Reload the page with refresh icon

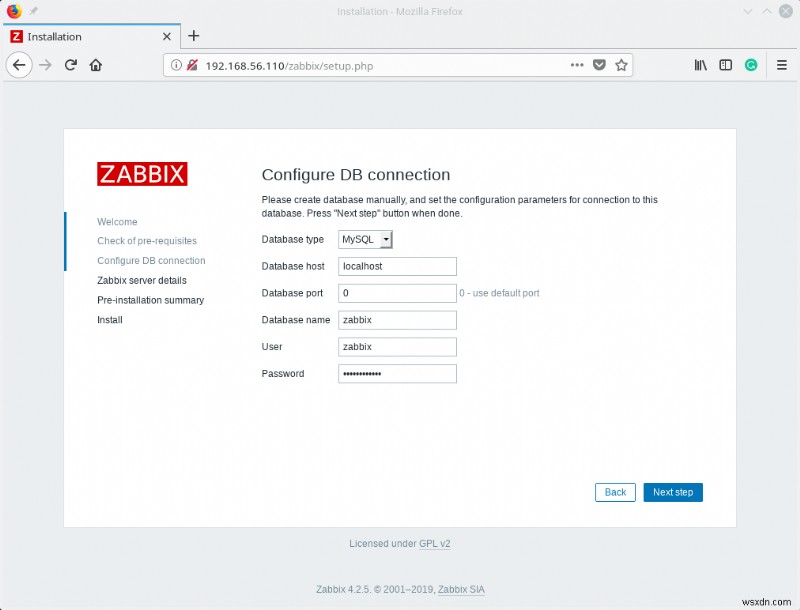click(70, 65)
